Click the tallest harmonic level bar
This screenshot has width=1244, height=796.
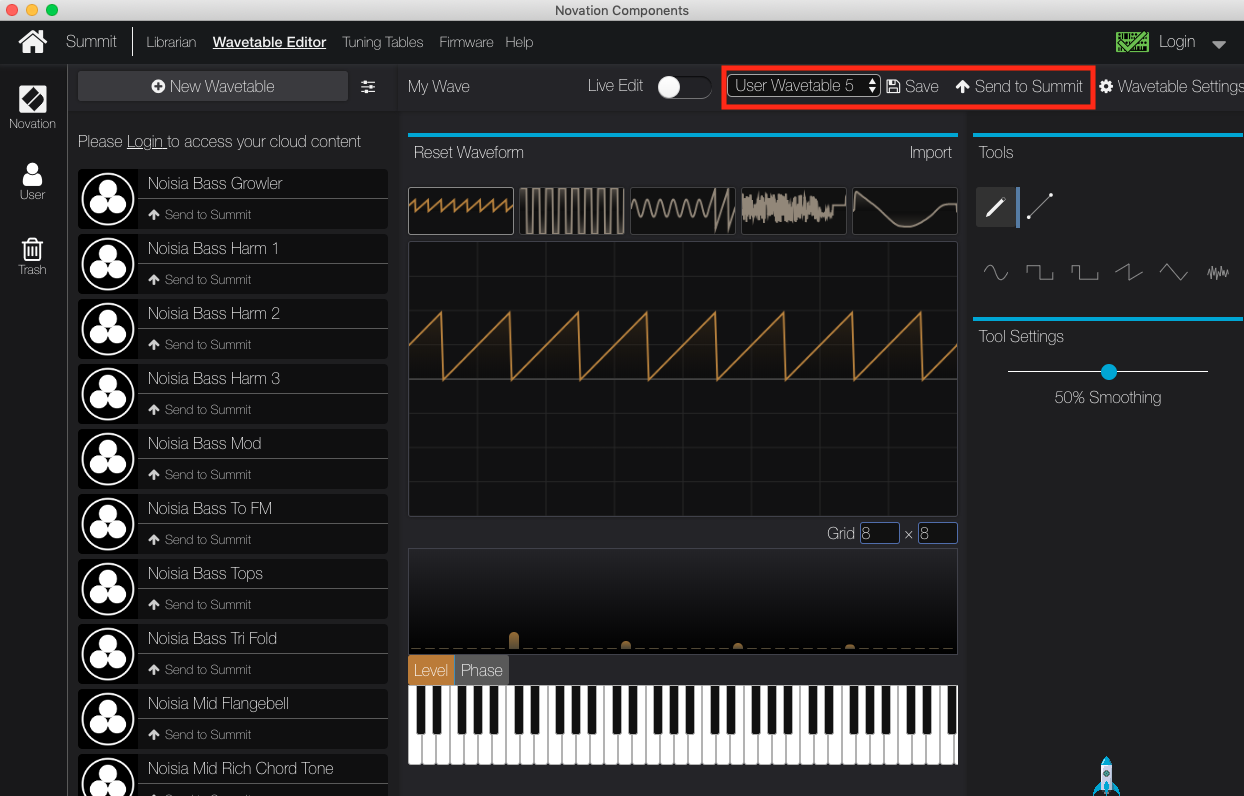pyautogui.click(x=514, y=641)
